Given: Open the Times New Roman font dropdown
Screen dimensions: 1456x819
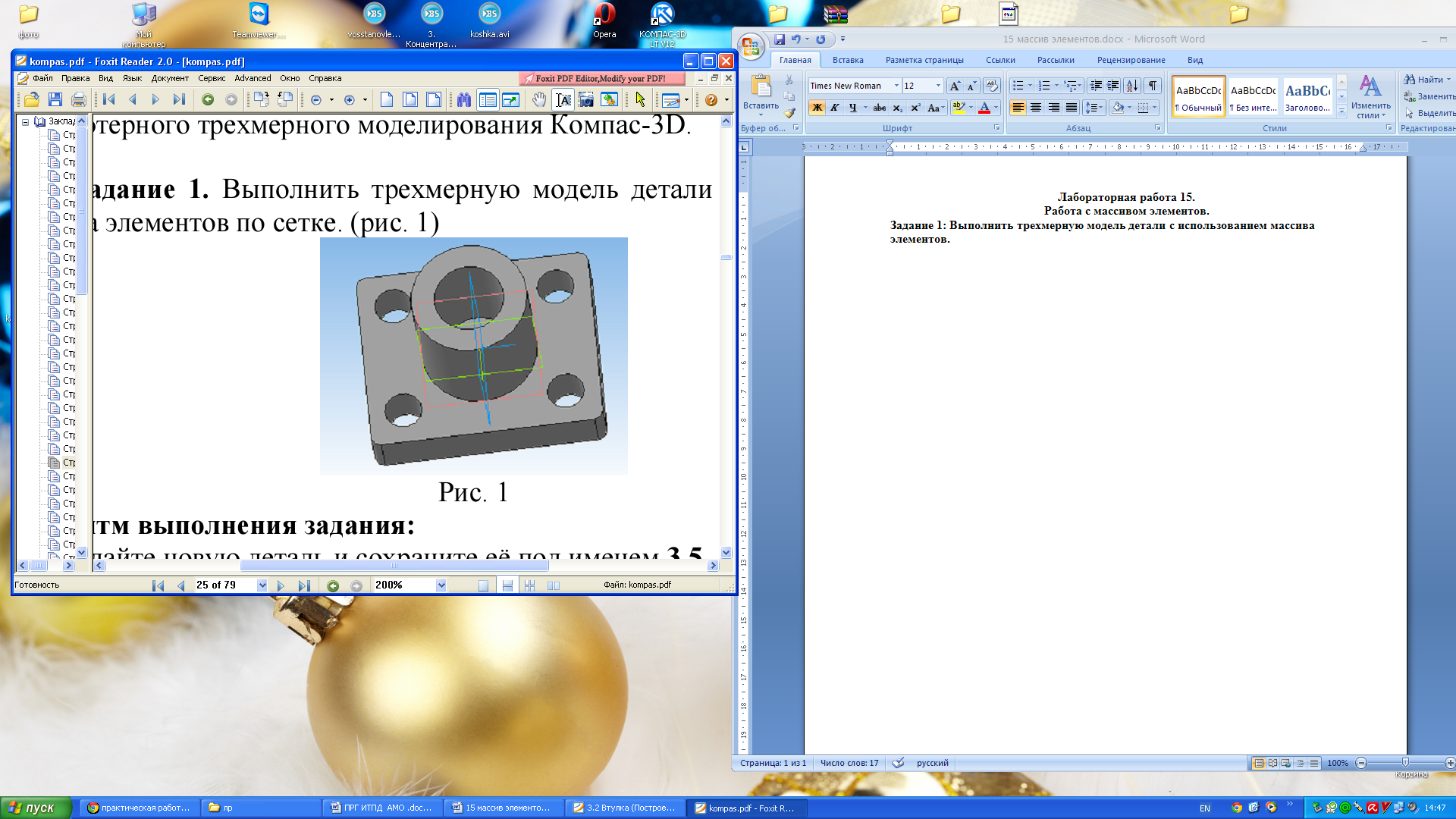Looking at the screenshot, I should [x=896, y=86].
